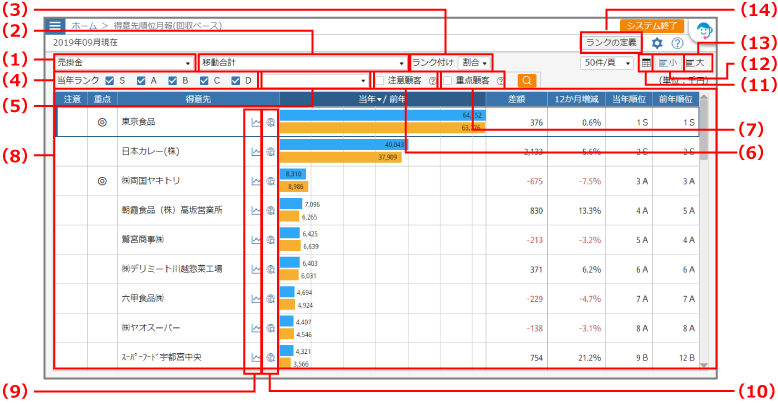Switch to table view icon

(646, 63)
